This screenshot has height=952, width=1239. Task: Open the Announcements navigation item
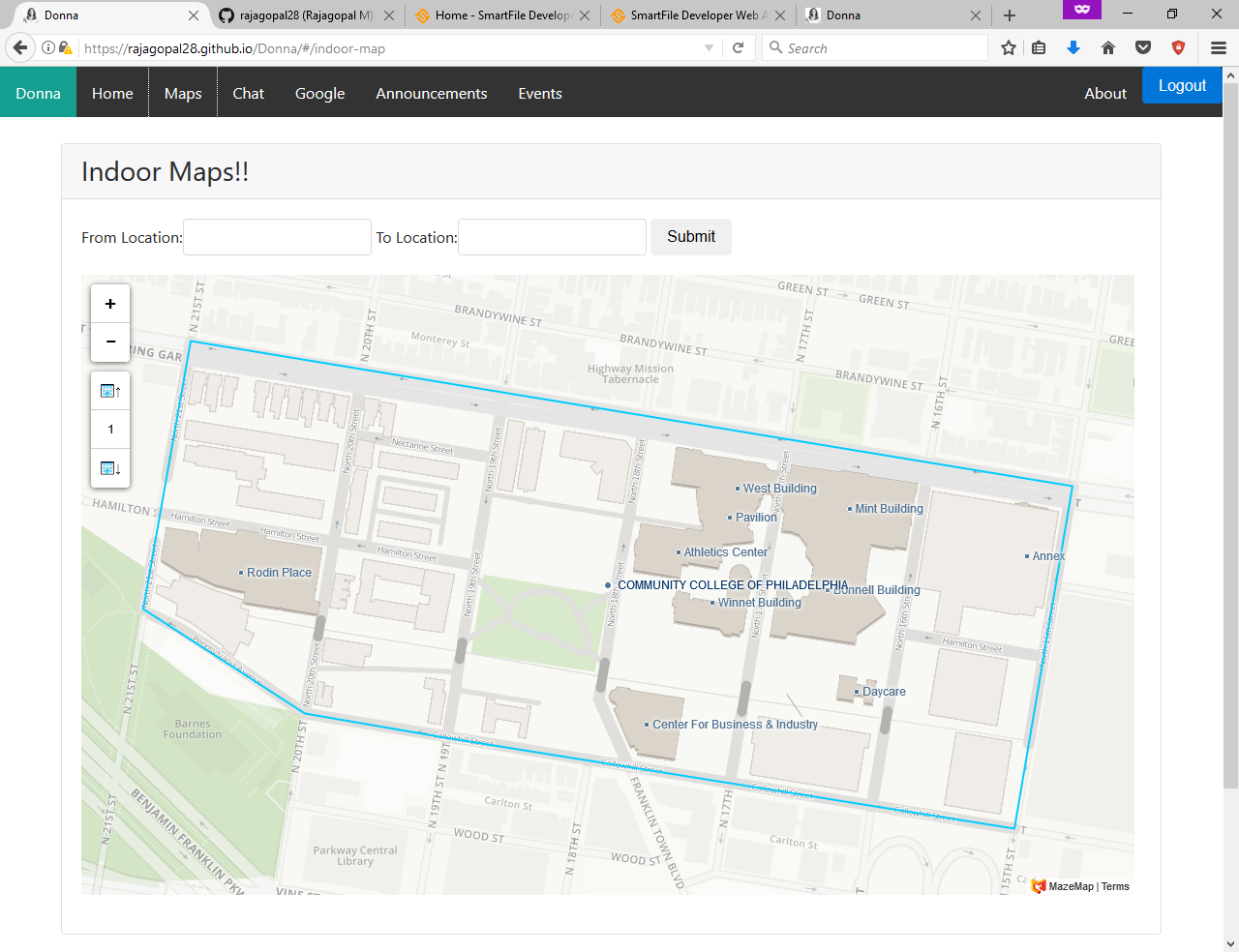click(x=432, y=93)
